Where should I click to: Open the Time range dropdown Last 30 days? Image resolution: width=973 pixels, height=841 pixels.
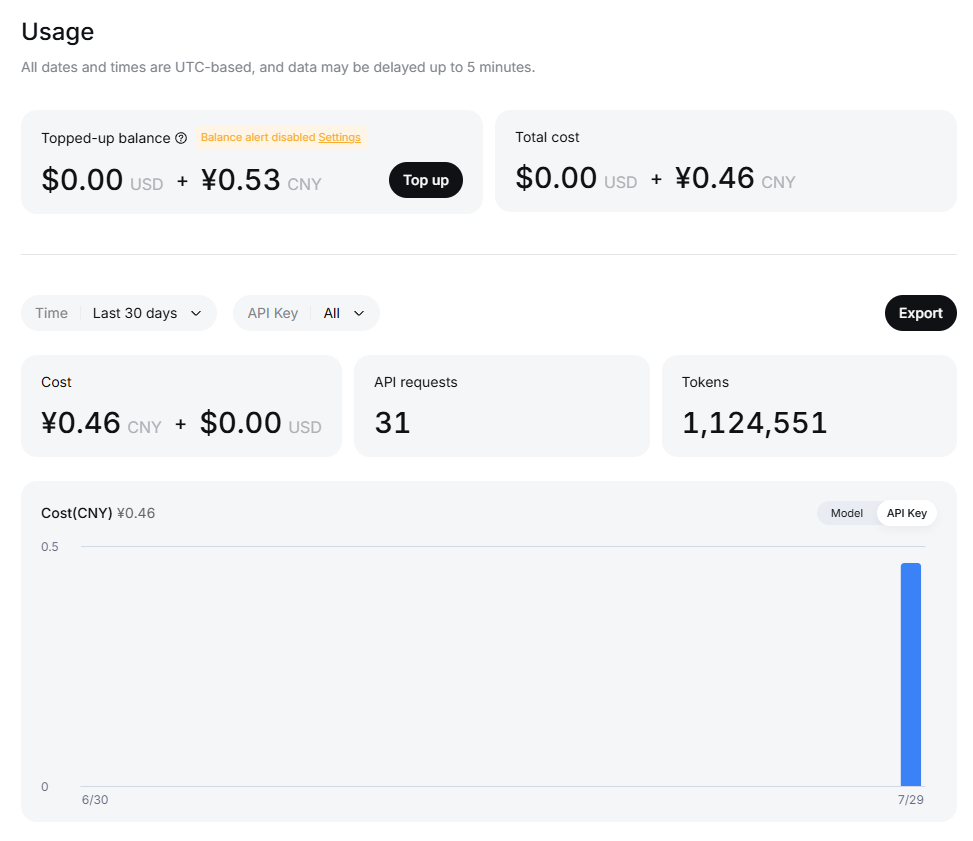[119, 313]
